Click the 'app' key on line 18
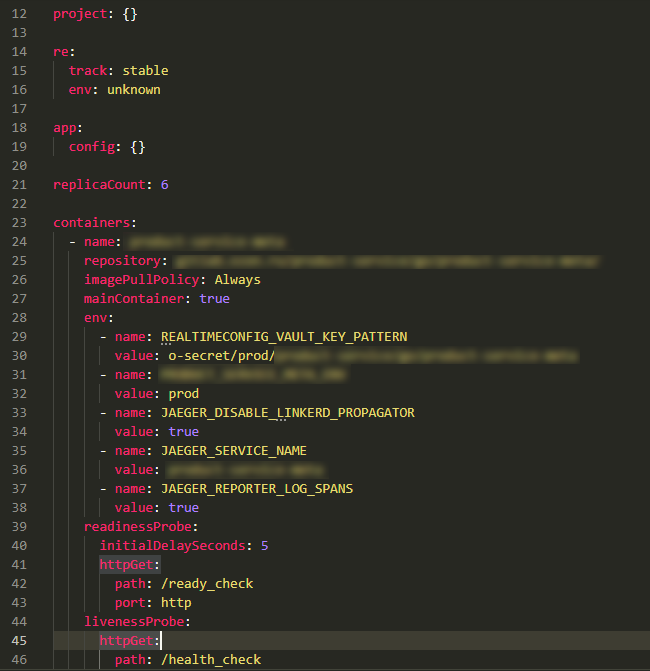The width and height of the screenshot is (650, 671). pos(65,128)
